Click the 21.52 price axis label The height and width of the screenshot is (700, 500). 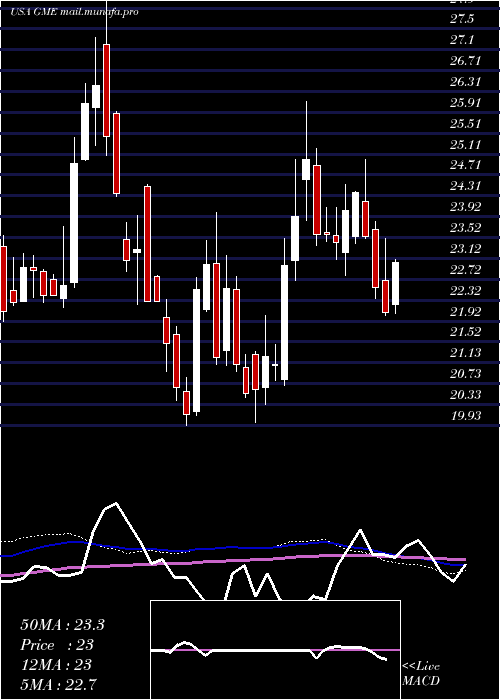(x=466, y=332)
